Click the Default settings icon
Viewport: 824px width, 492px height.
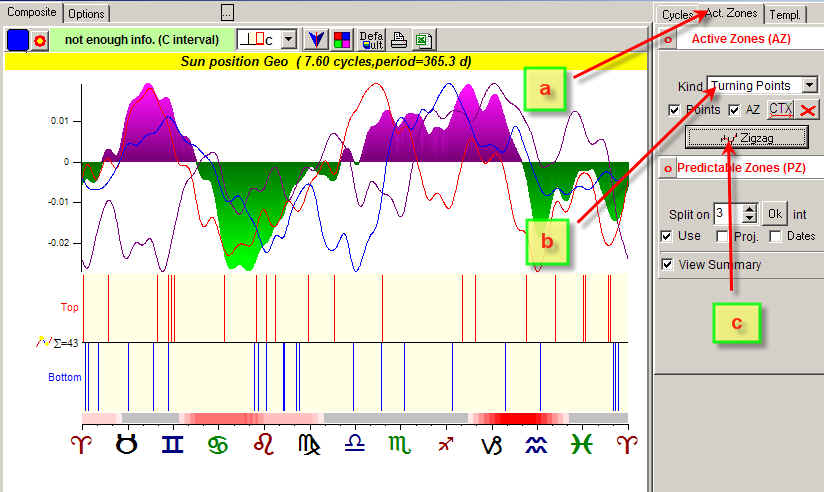click(371, 40)
